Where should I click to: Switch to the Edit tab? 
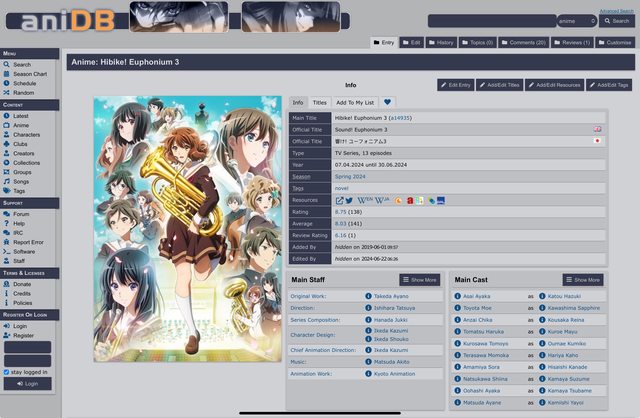pyautogui.click(x=411, y=42)
